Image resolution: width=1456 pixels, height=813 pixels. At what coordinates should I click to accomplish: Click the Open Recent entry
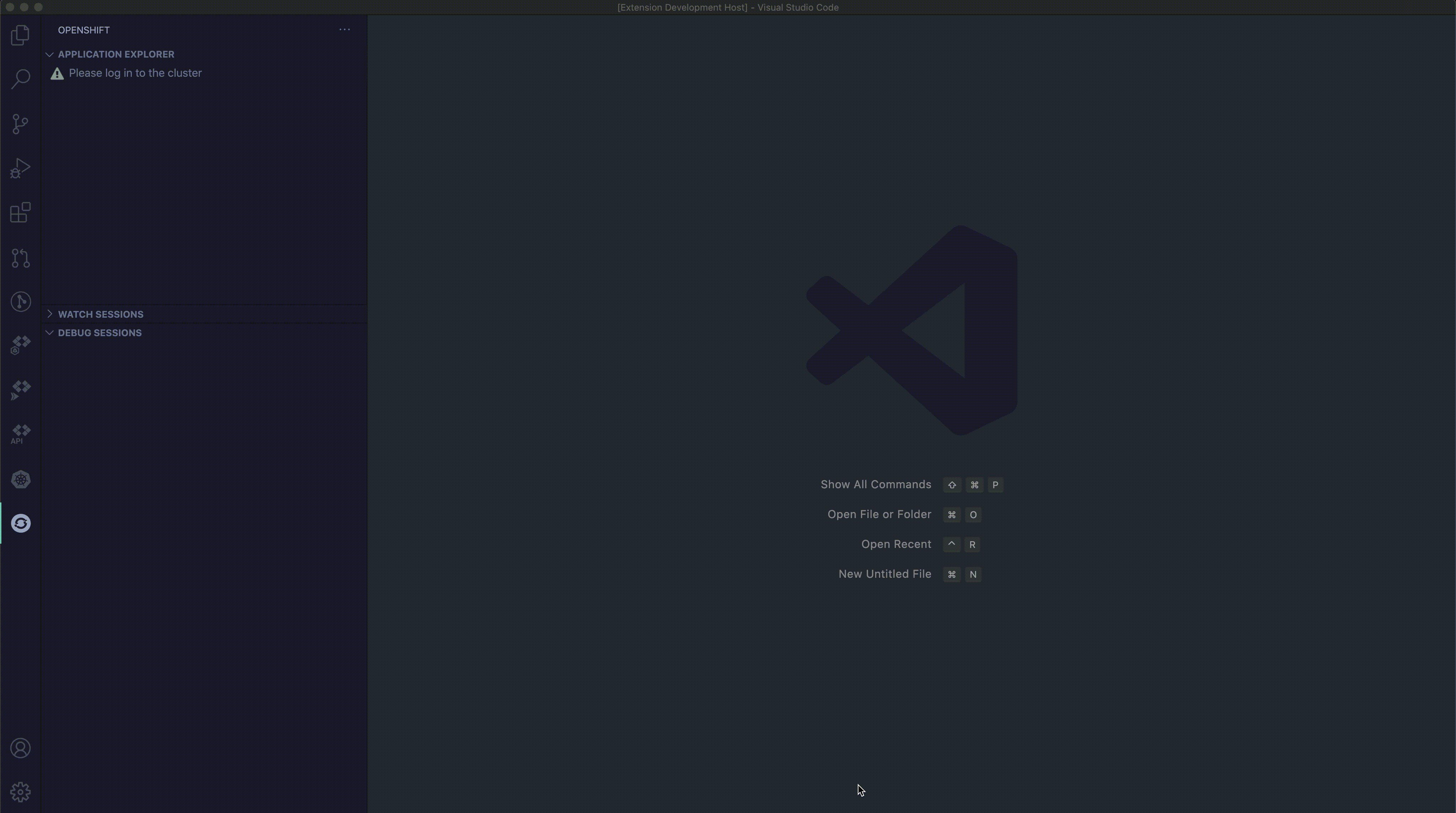pos(895,545)
